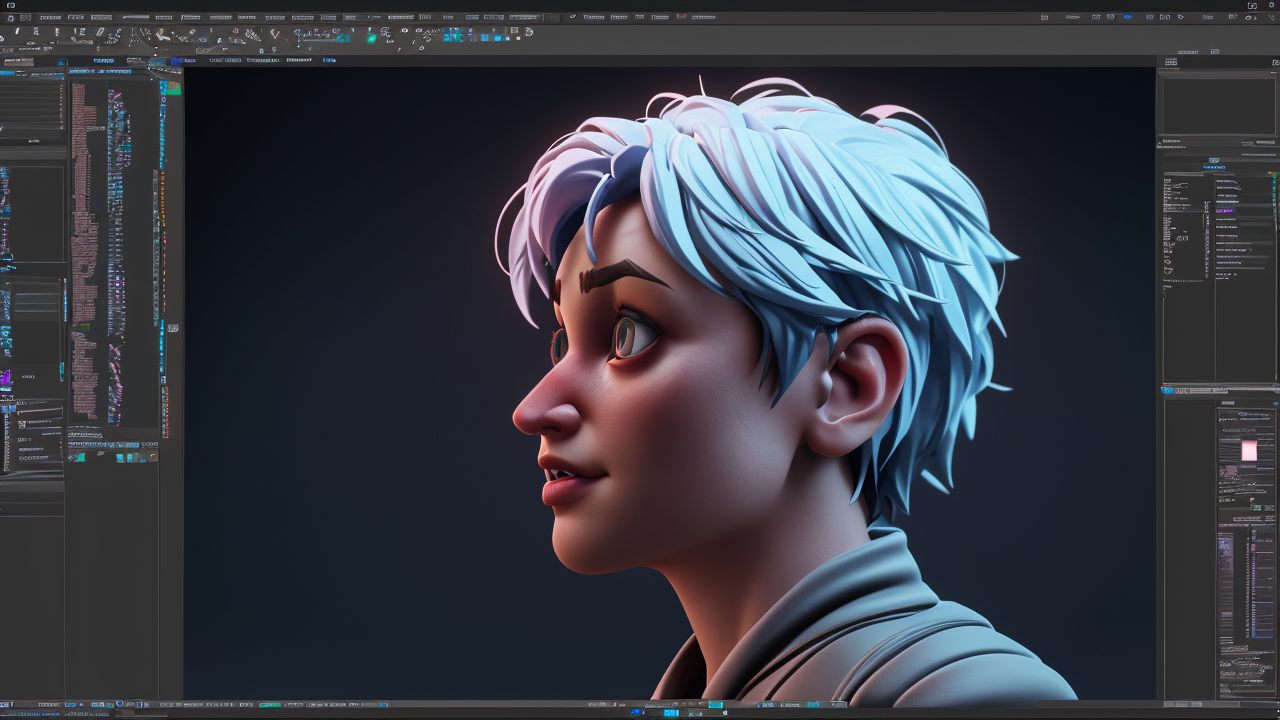Screen dimensions: 1280x720
Task: Click the pink swatch in right panel
Action: (1249, 451)
